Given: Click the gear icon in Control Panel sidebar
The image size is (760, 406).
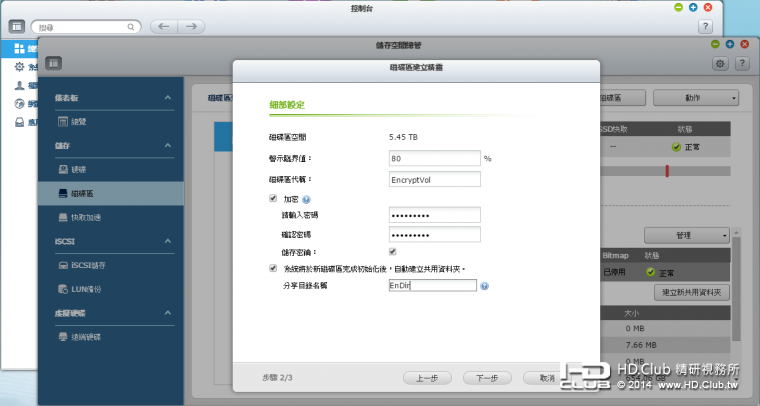Looking at the screenshot, I should [19, 66].
